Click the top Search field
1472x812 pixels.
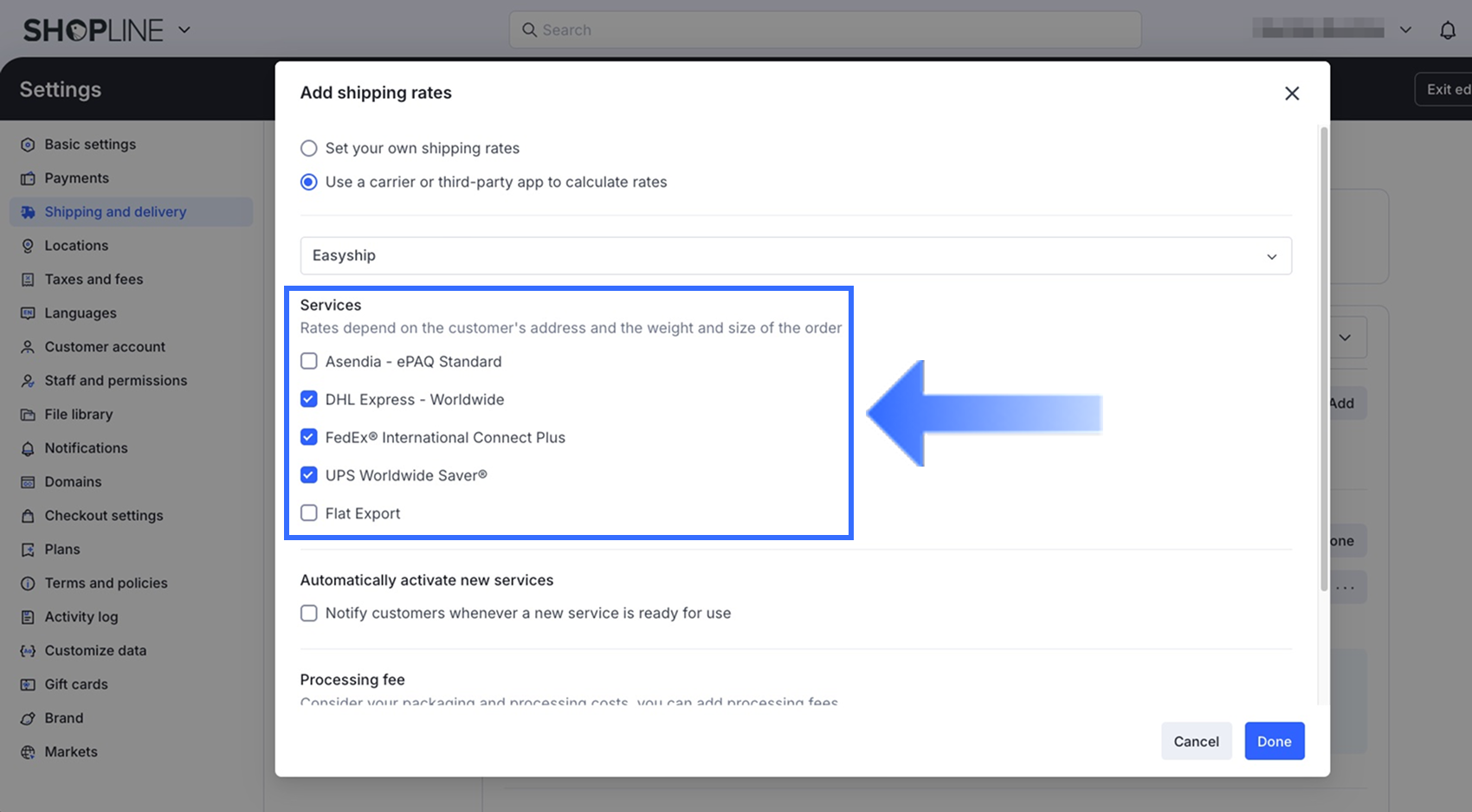[824, 30]
